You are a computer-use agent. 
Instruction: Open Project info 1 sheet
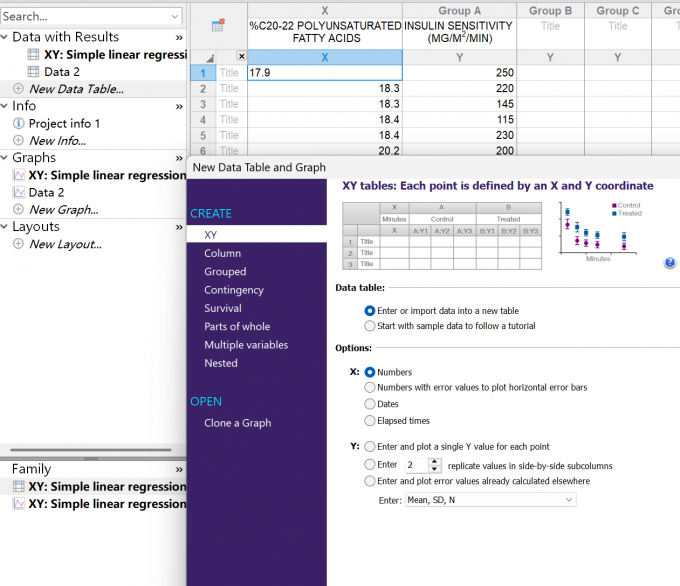click(x=64, y=124)
